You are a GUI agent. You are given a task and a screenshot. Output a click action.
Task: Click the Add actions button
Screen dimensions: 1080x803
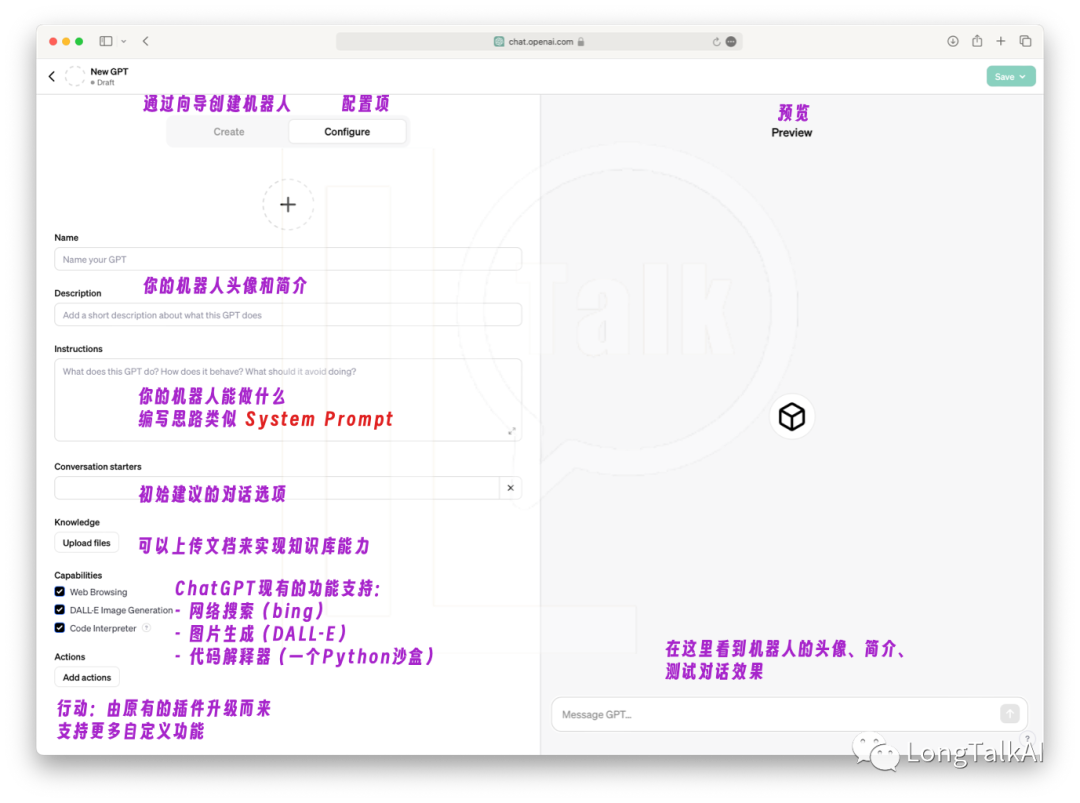pyautogui.click(x=87, y=678)
